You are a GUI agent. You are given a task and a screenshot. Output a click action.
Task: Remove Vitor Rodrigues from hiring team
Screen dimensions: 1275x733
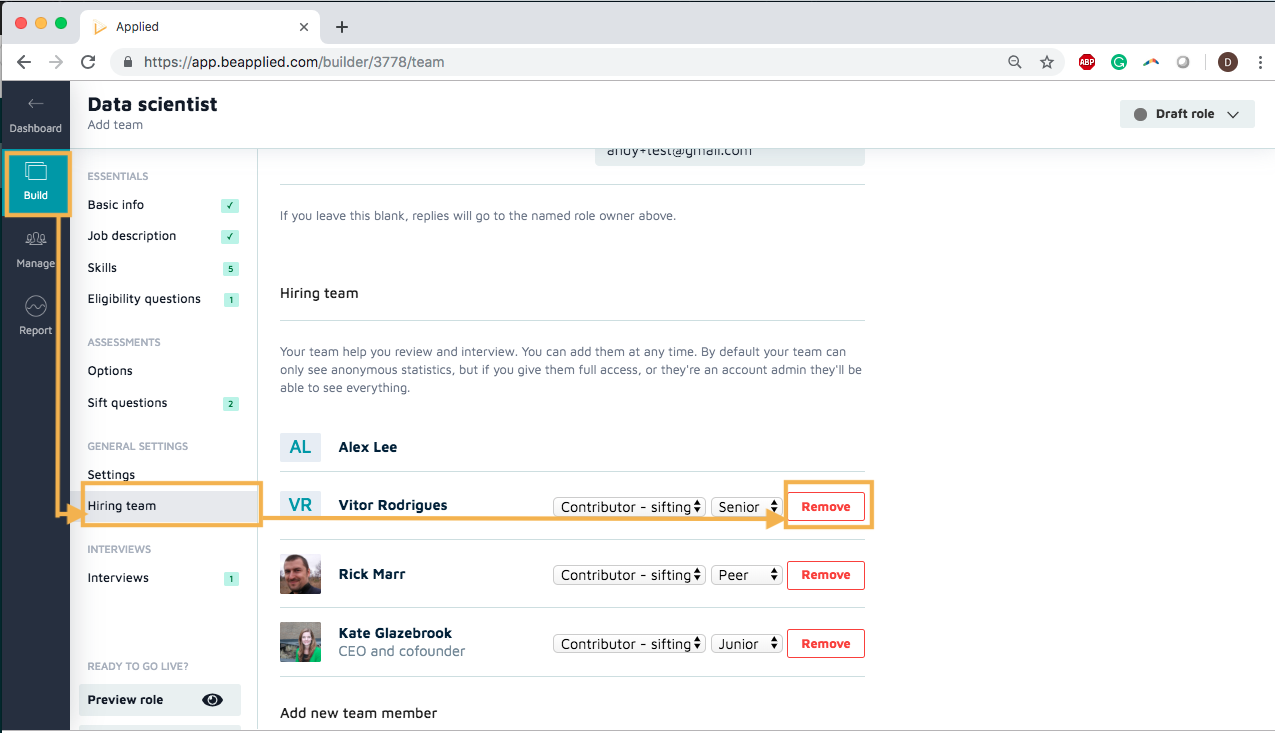tap(826, 507)
